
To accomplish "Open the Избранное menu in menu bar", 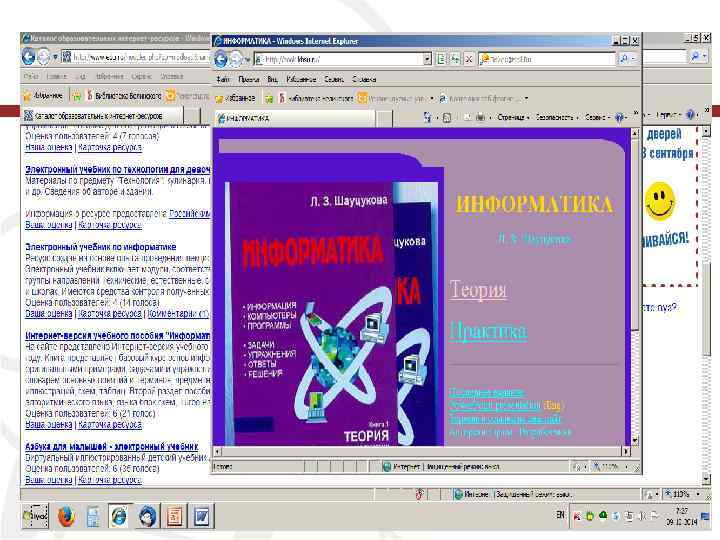I will click(301, 79).
